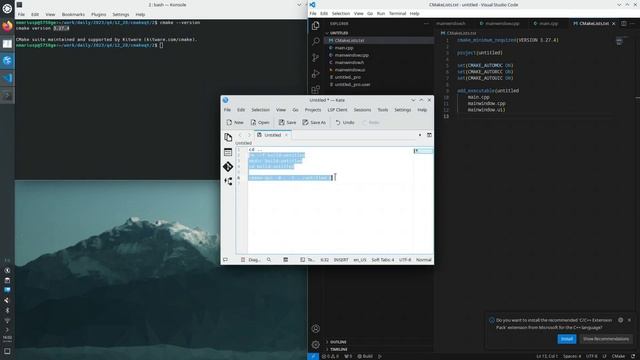
Task: Open Run and Debug view in VS Code
Action: click(x=316, y=73)
